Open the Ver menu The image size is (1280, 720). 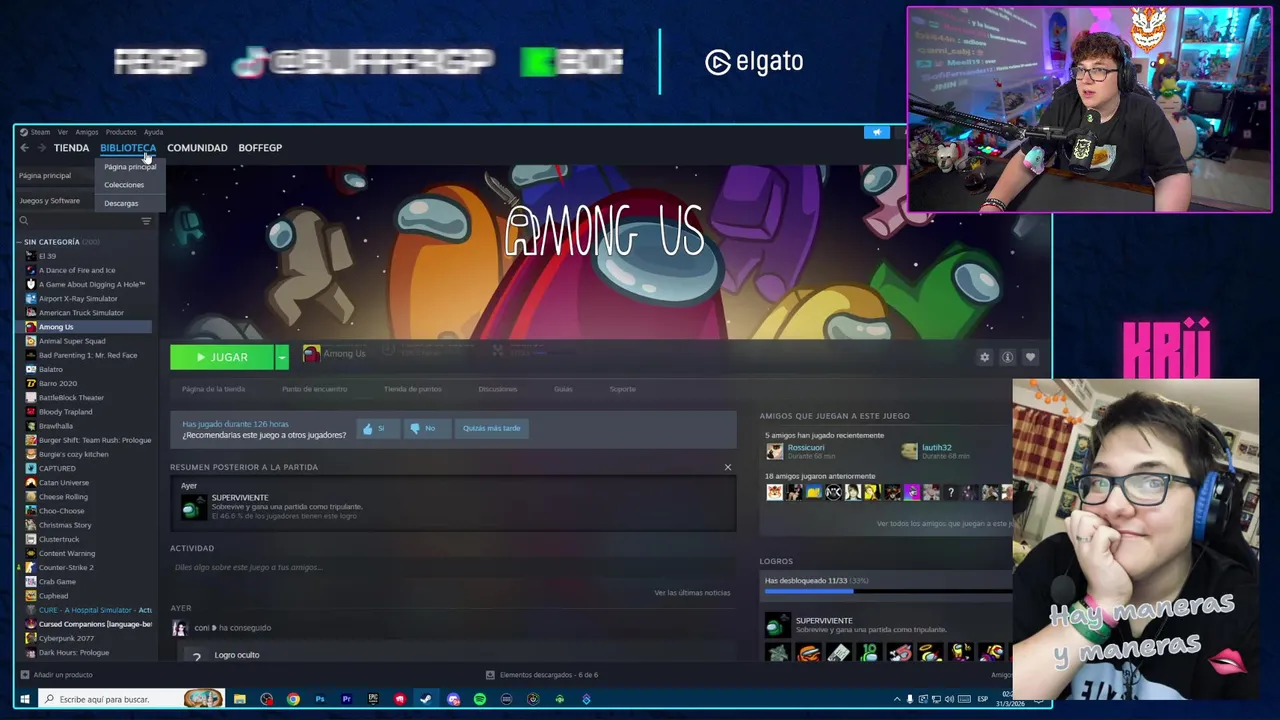[x=62, y=132]
